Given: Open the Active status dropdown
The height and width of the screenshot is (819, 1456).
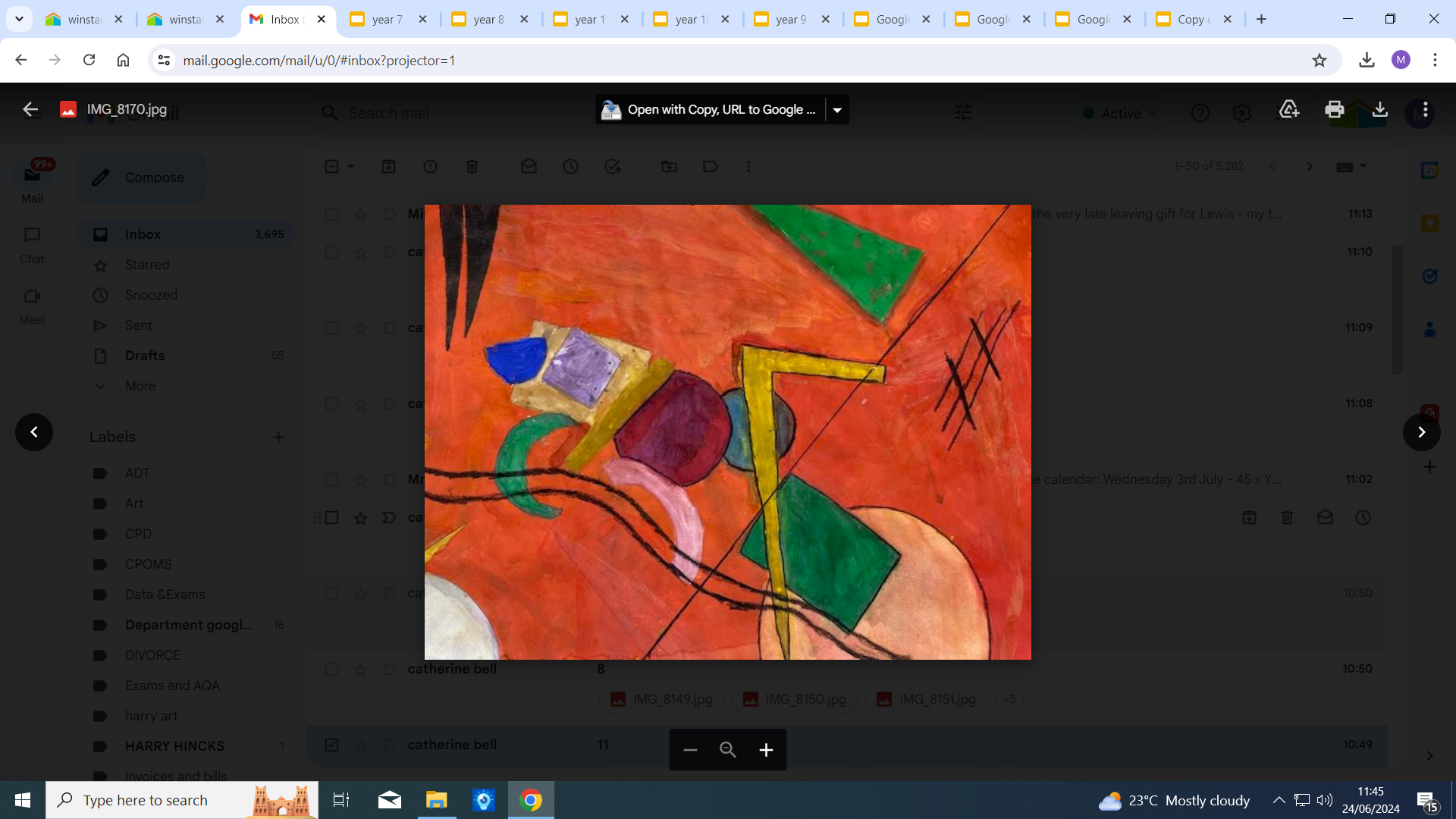Looking at the screenshot, I should [1120, 113].
